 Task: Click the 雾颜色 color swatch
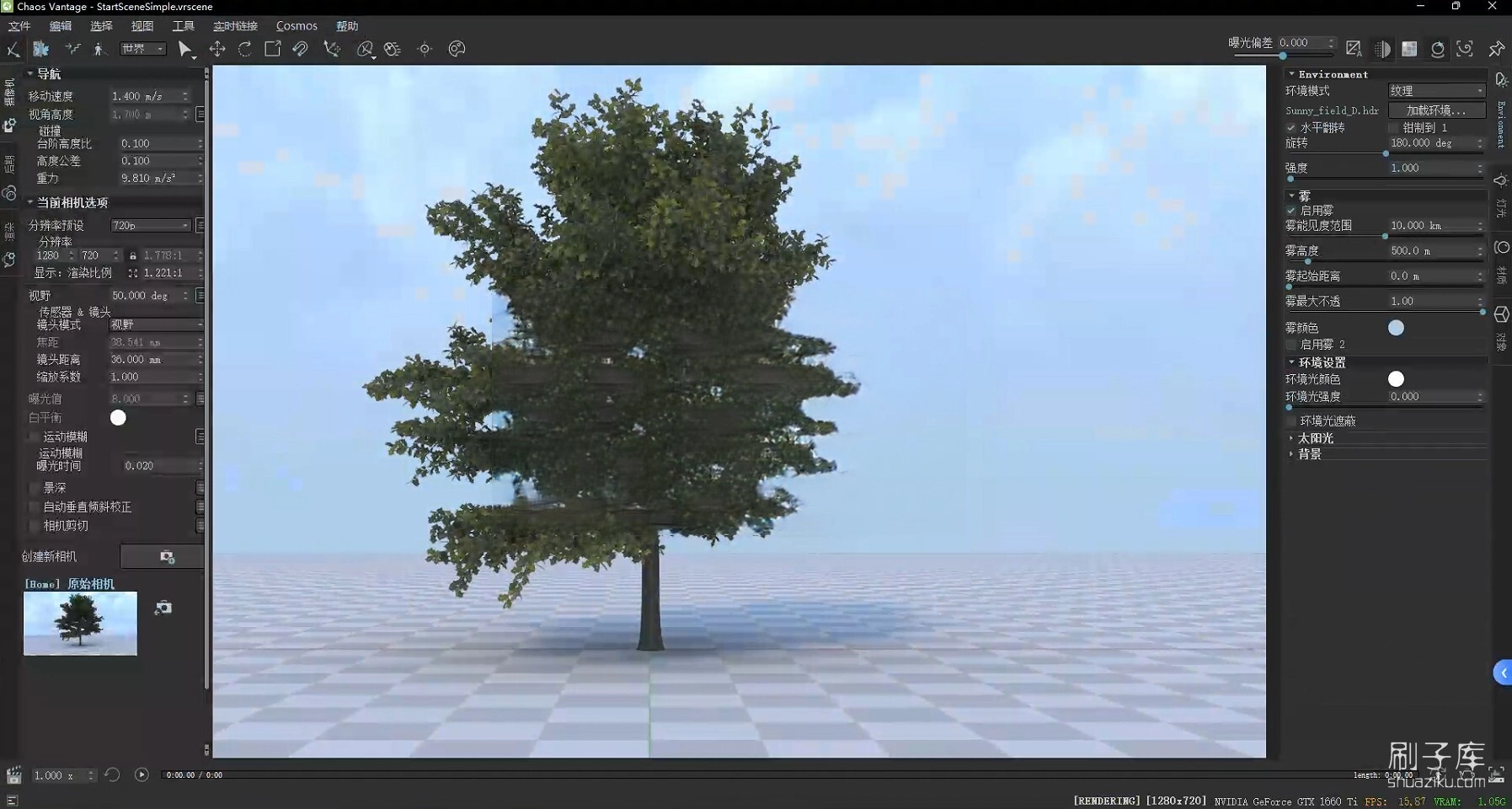[1396, 328]
